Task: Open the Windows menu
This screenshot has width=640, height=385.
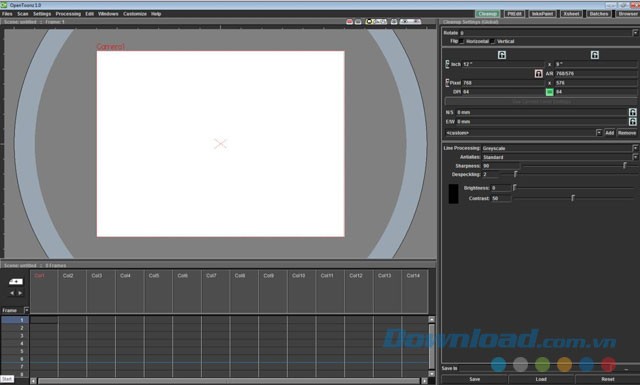Action: (108, 14)
